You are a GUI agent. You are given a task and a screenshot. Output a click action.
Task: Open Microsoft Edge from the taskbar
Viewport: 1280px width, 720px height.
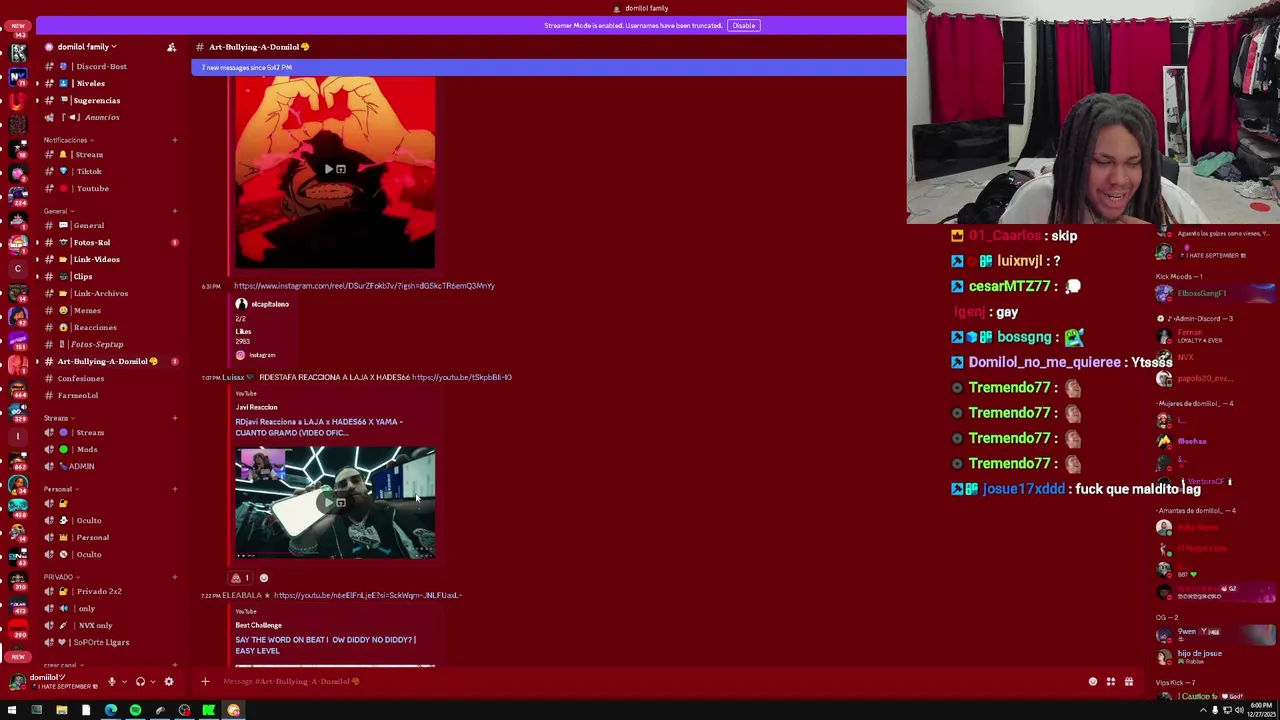coord(110,710)
